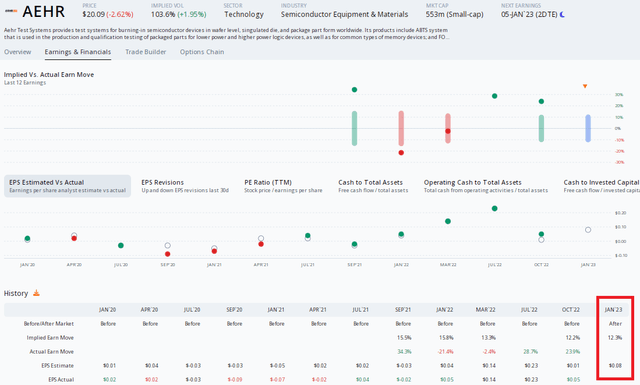Viewport: 640px width, 385px height.
Task: Select the EPS Revisions metric
Action: [x=185, y=186]
